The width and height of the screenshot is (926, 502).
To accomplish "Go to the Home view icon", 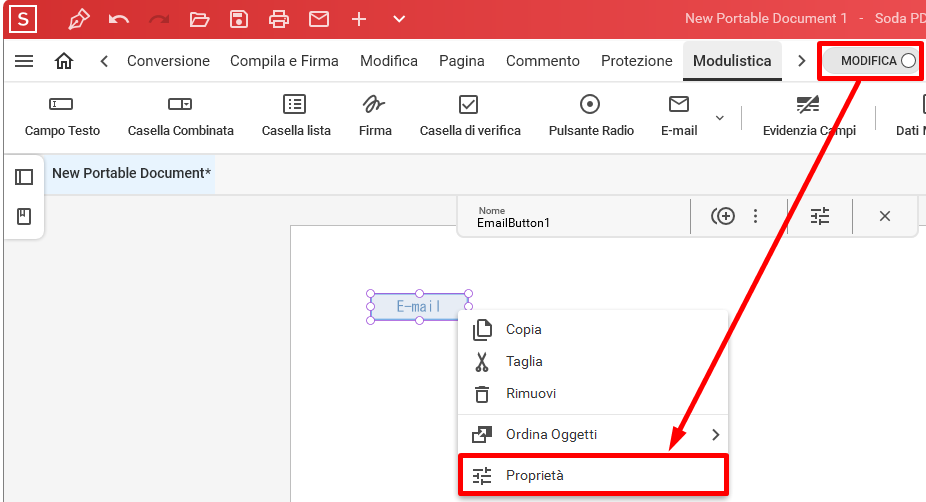I will click(x=64, y=61).
